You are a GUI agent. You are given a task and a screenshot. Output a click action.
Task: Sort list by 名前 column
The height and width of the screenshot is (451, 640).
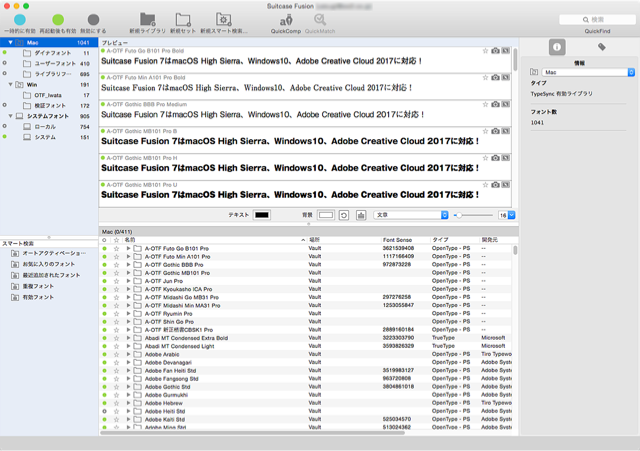[x=215, y=240]
